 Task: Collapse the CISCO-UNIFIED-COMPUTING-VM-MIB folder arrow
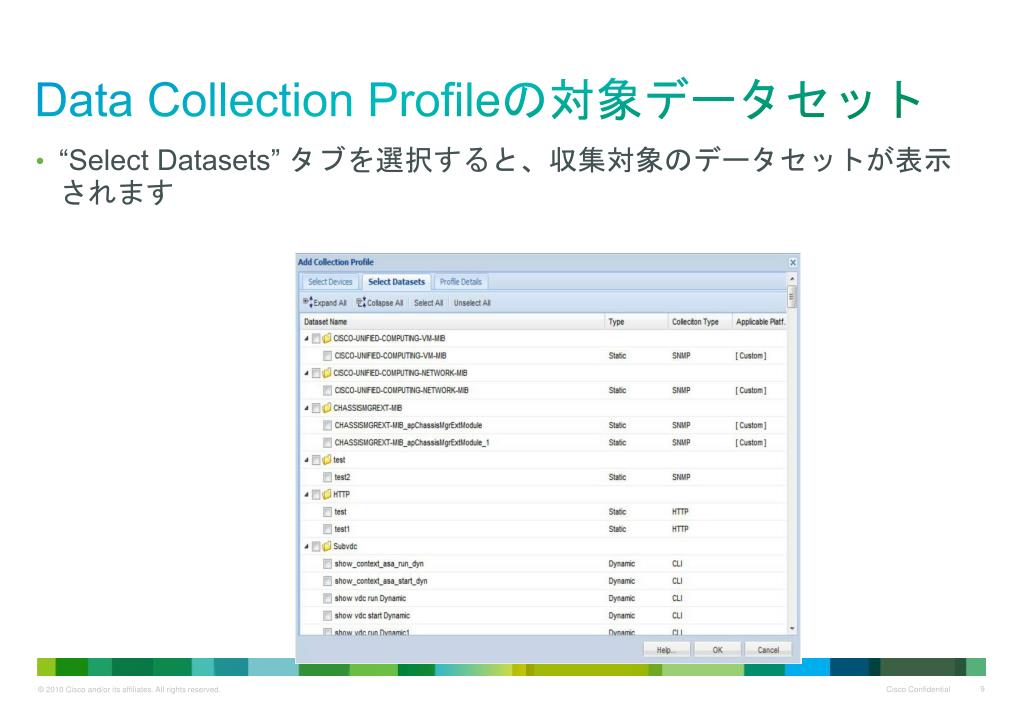pos(307,339)
